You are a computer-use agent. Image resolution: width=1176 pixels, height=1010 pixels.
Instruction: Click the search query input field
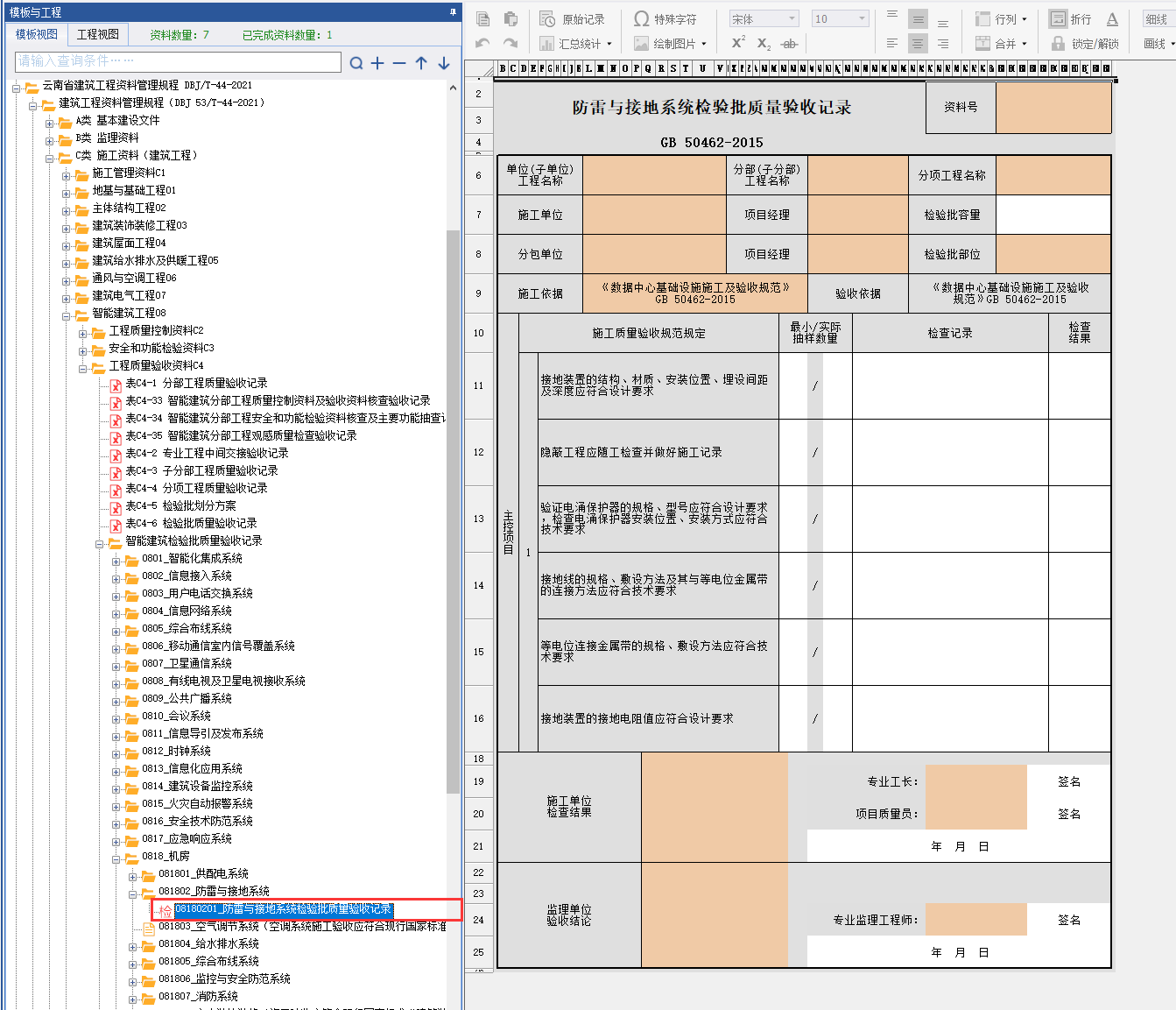pyautogui.click(x=179, y=61)
